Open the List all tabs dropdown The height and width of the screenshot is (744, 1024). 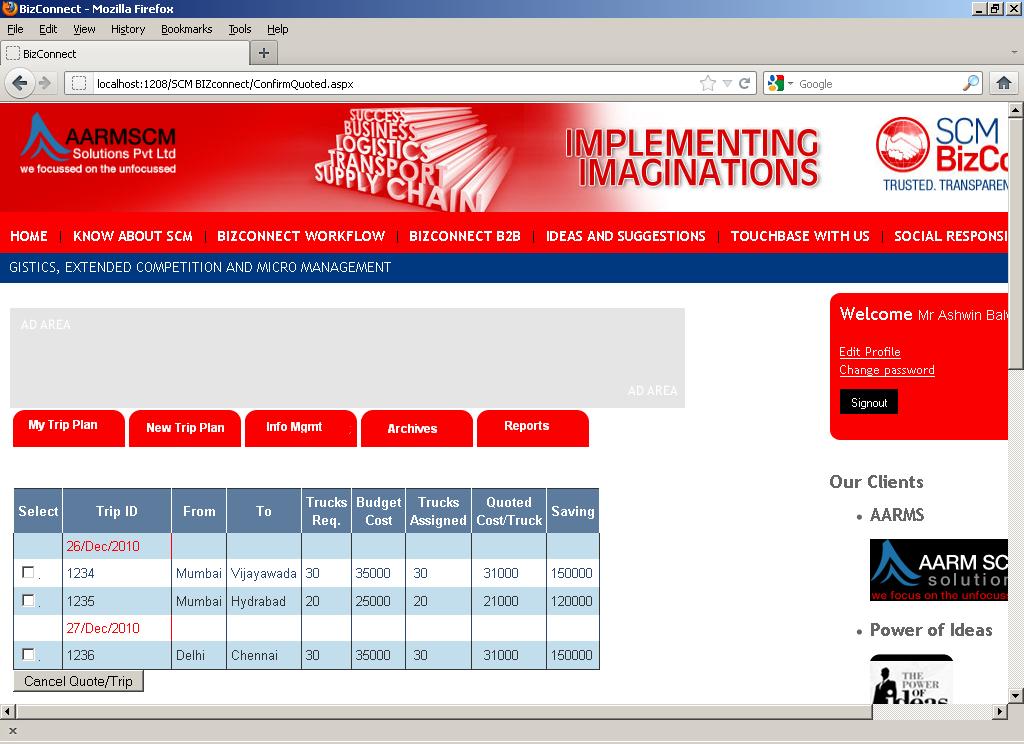click(x=1014, y=52)
